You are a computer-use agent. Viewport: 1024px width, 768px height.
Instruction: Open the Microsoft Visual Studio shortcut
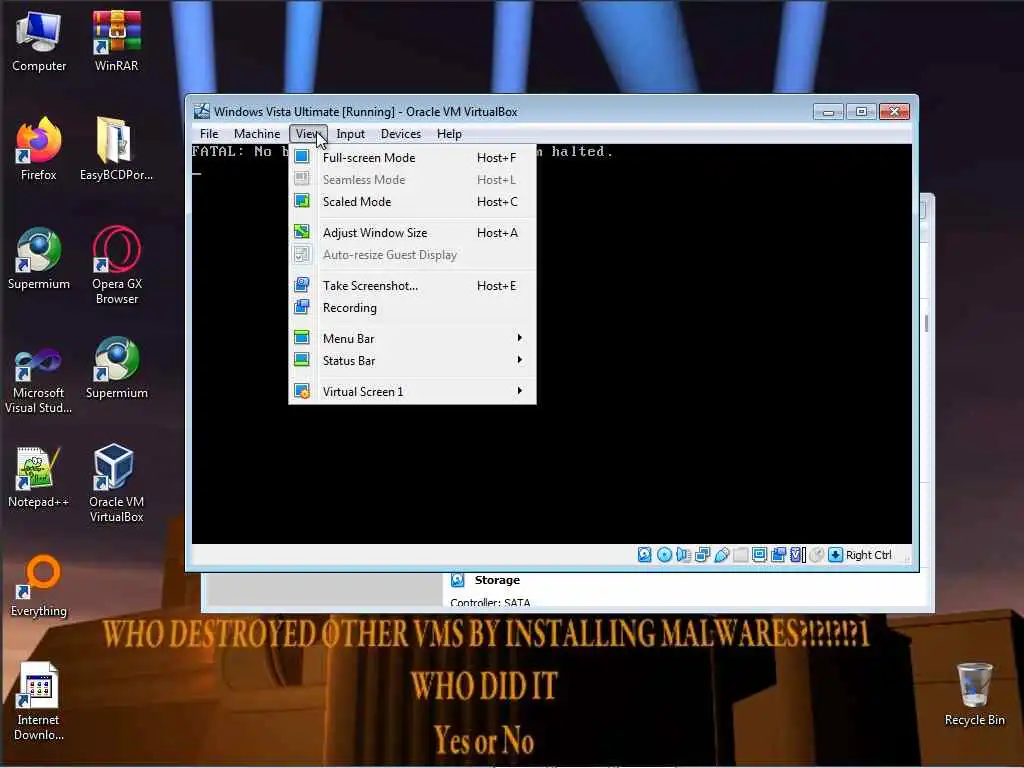tap(39, 380)
